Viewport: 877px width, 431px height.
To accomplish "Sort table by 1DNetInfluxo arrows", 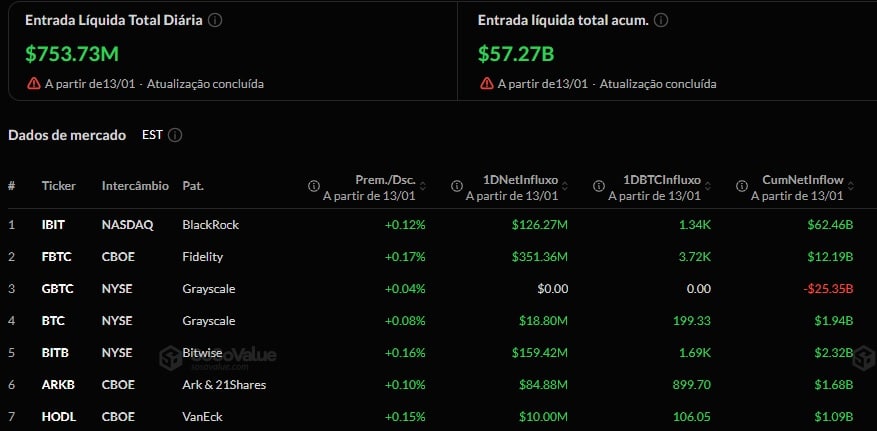I will pos(565,186).
